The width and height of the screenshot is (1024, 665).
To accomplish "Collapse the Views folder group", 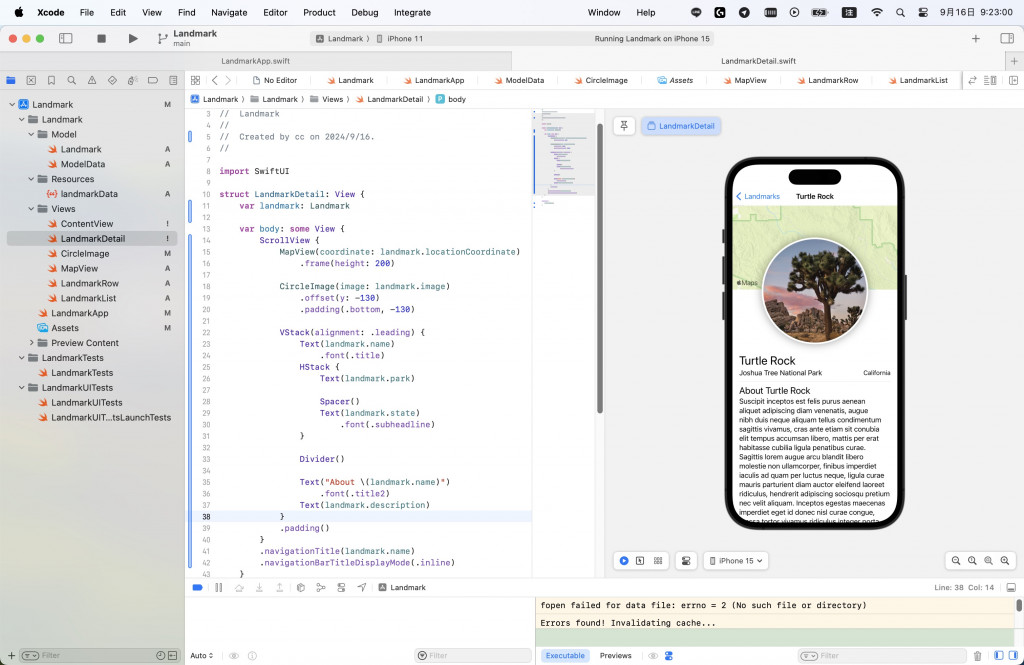I will [32, 209].
